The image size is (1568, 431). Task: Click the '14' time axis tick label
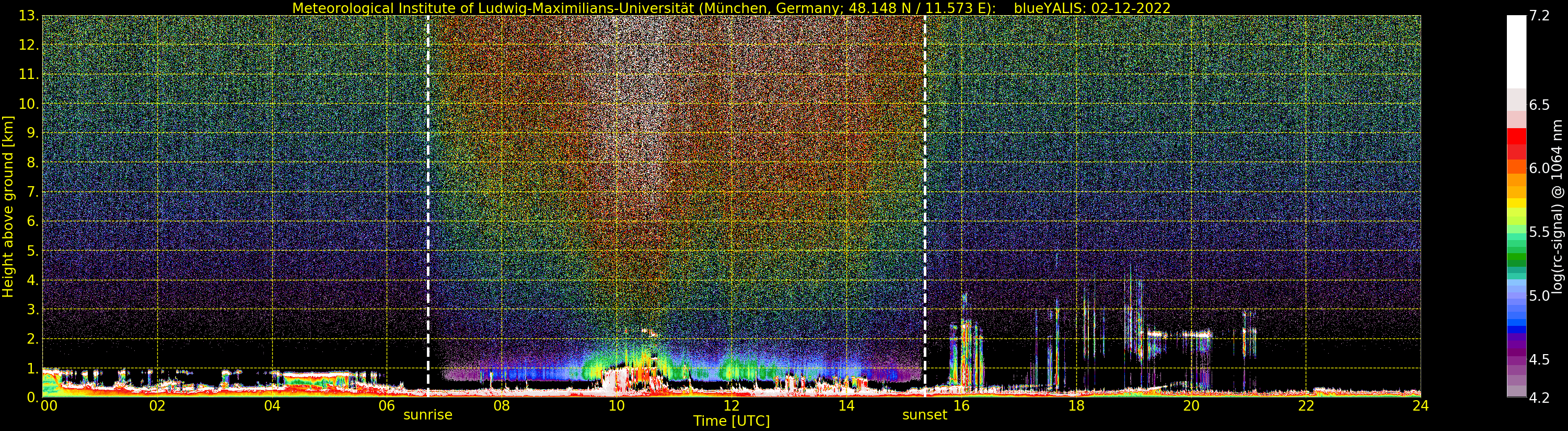point(846,405)
